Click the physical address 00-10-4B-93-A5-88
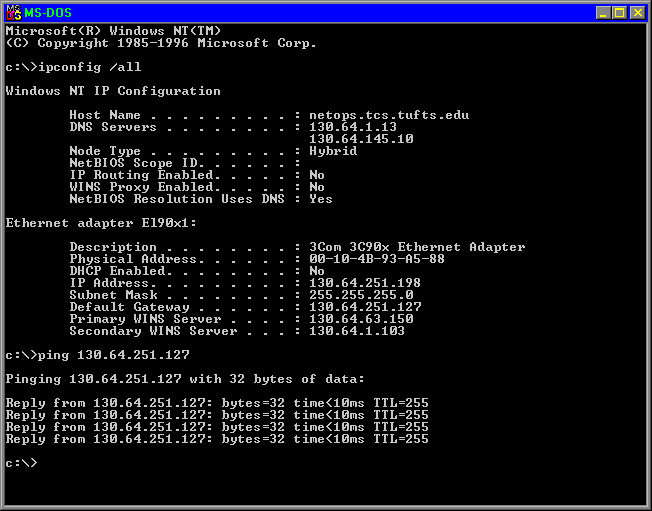The width and height of the screenshot is (652, 511). point(377,259)
